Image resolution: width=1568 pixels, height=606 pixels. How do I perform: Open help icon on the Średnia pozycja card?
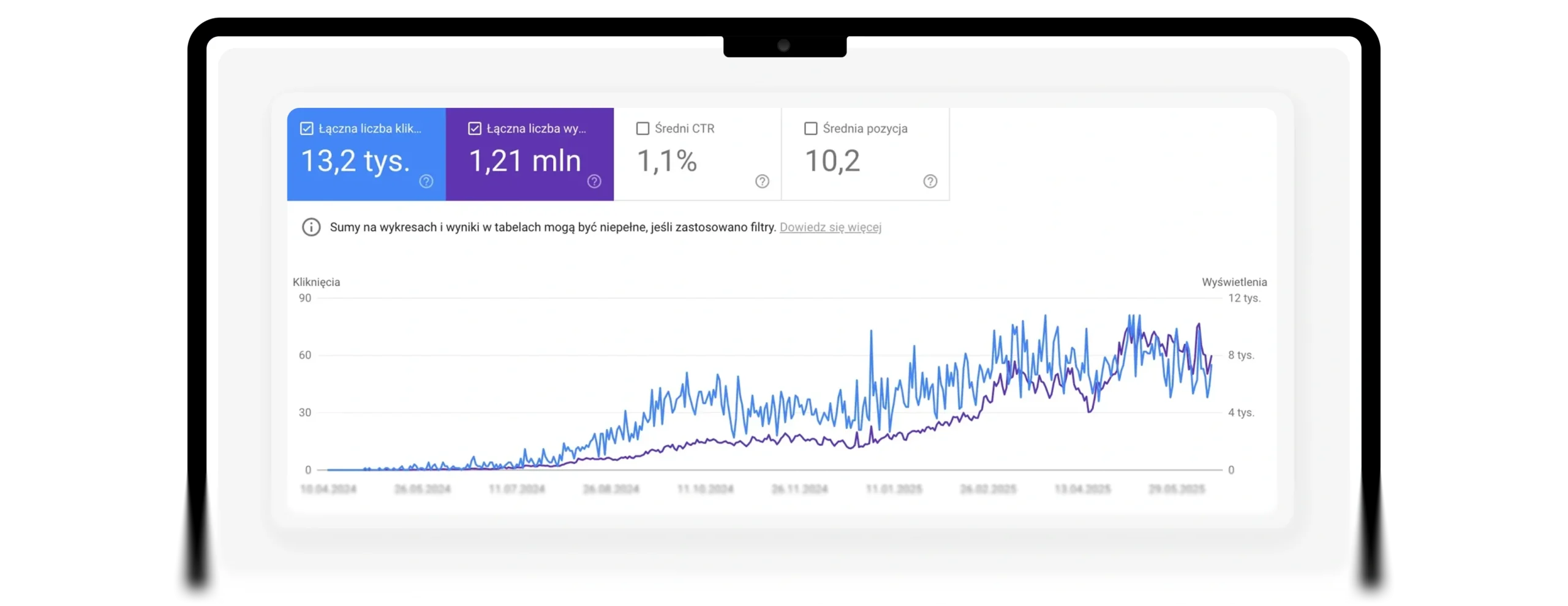click(x=929, y=181)
